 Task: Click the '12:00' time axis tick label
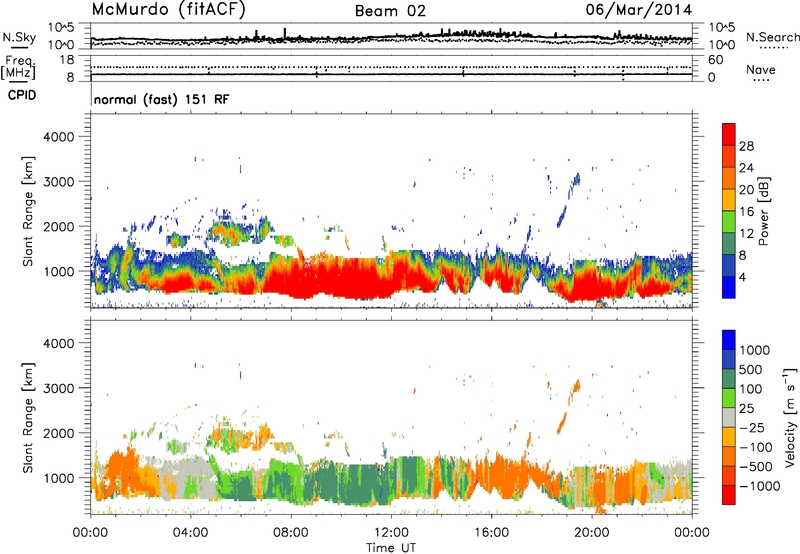391,533
